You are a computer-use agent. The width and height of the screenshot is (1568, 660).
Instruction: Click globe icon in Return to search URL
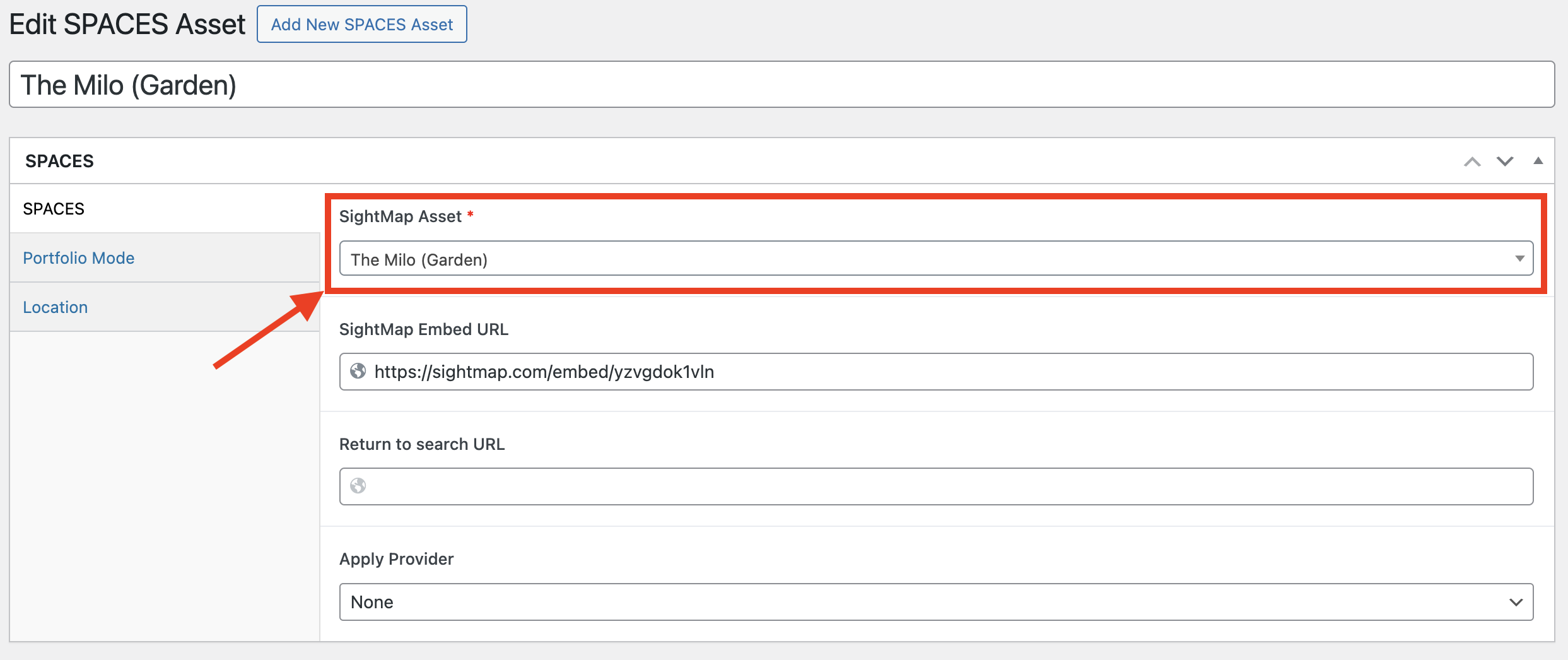[358, 486]
